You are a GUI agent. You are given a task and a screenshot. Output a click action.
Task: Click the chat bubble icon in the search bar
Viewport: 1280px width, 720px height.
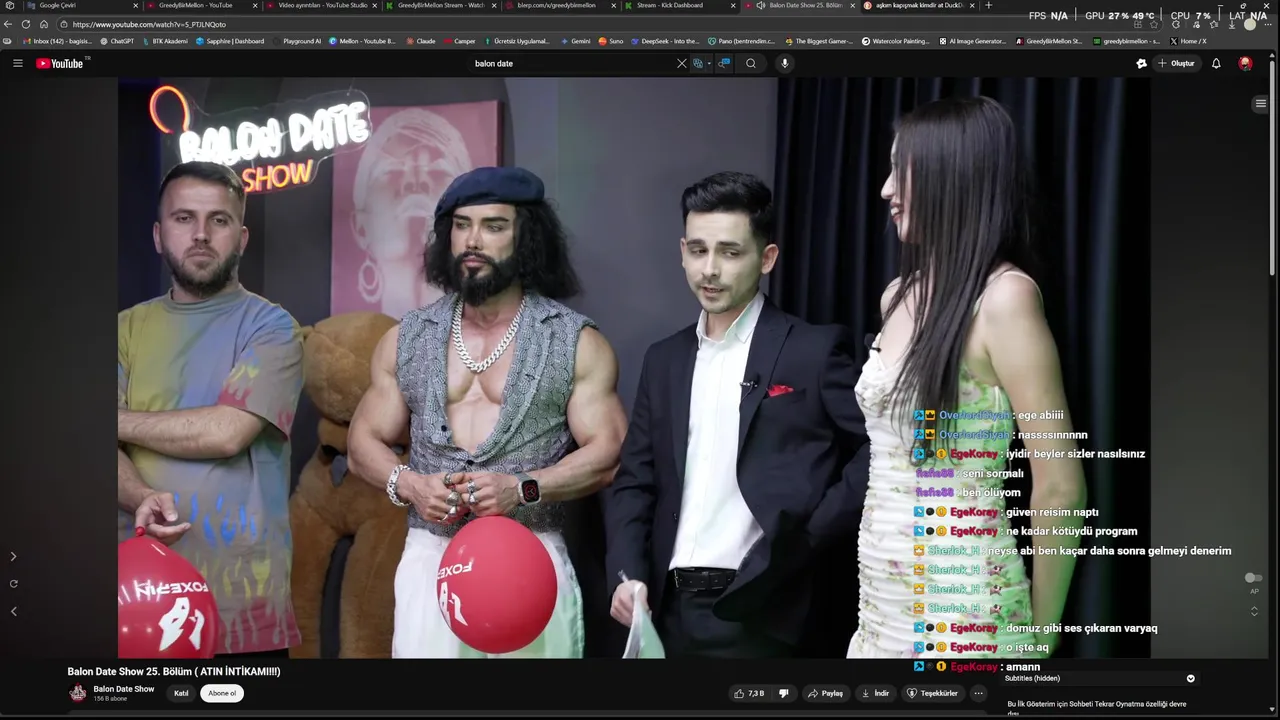725,63
